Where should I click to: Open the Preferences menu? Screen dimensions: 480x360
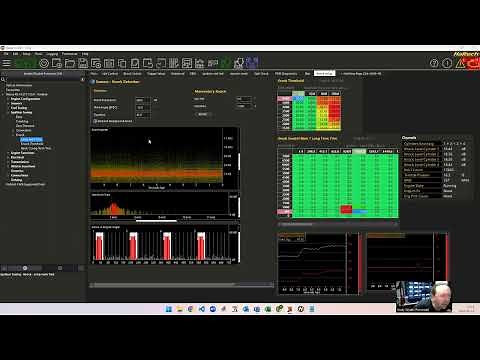pyautogui.click(x=69, y=54)
